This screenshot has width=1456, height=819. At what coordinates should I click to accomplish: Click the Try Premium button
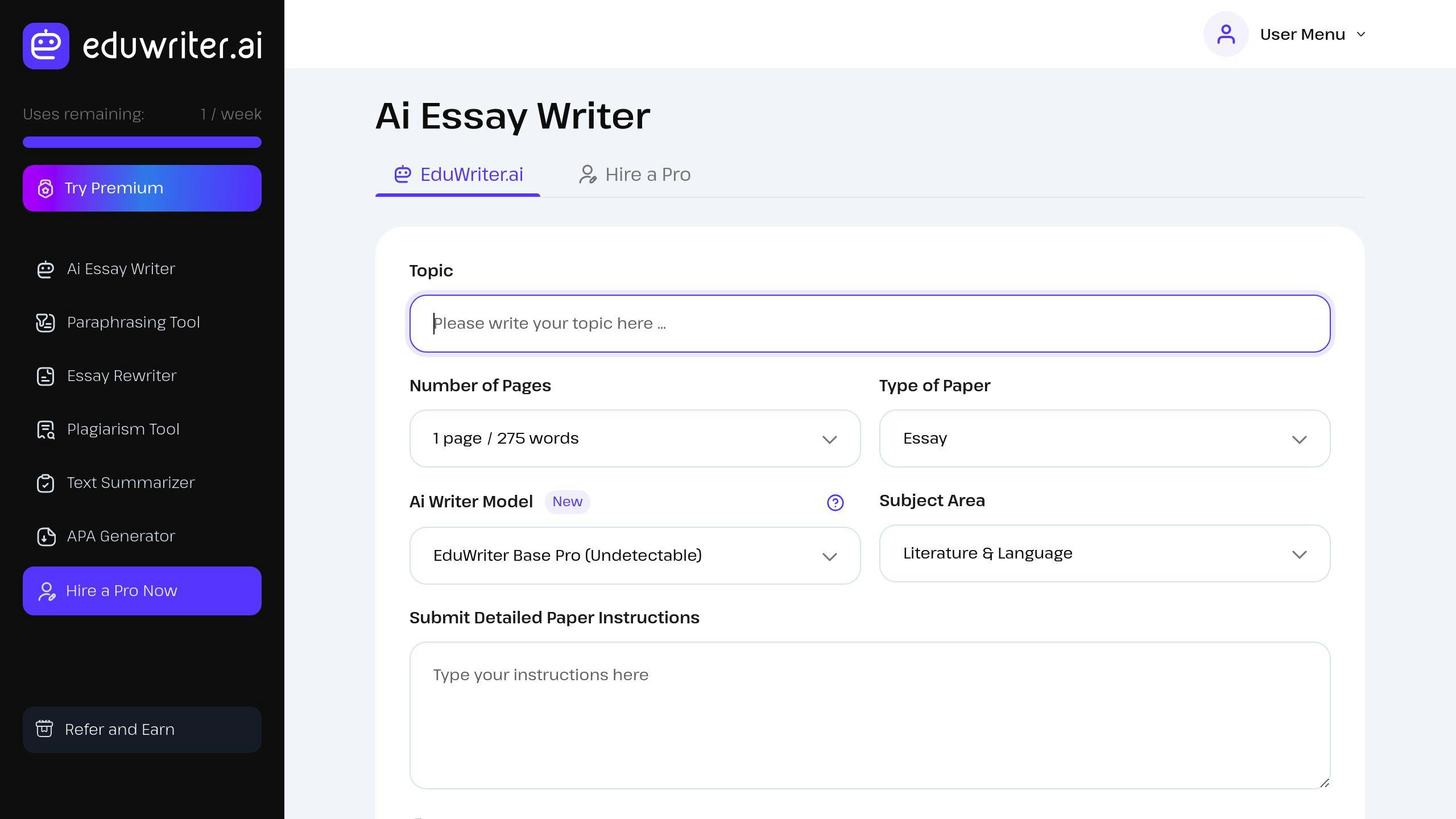pyautogui.click(x=142, y=188)
